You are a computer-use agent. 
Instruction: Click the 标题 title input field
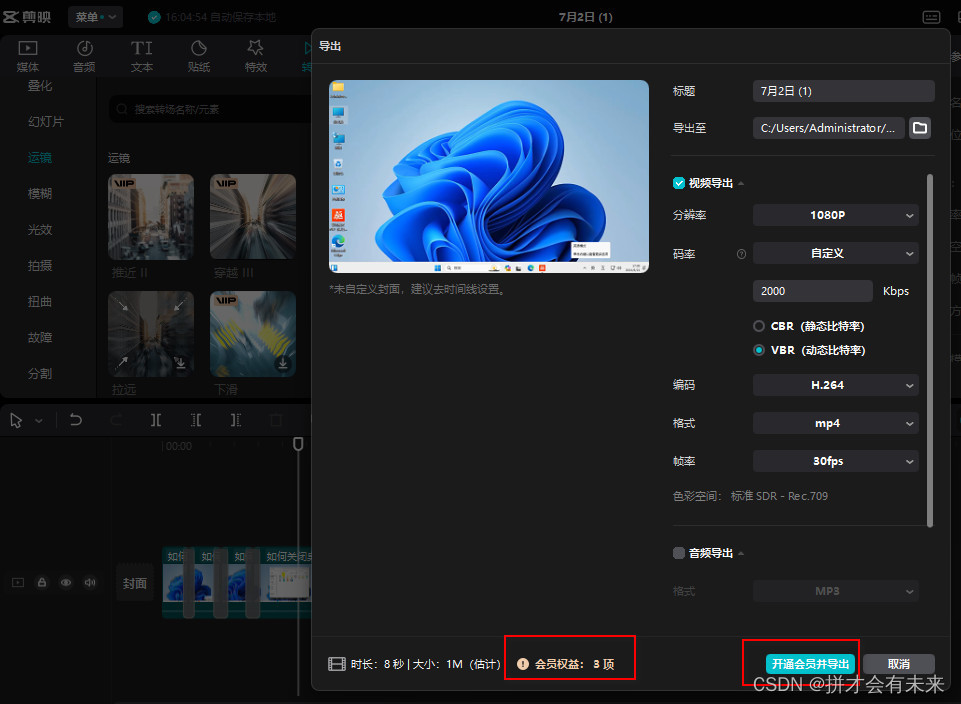(843, 91)
